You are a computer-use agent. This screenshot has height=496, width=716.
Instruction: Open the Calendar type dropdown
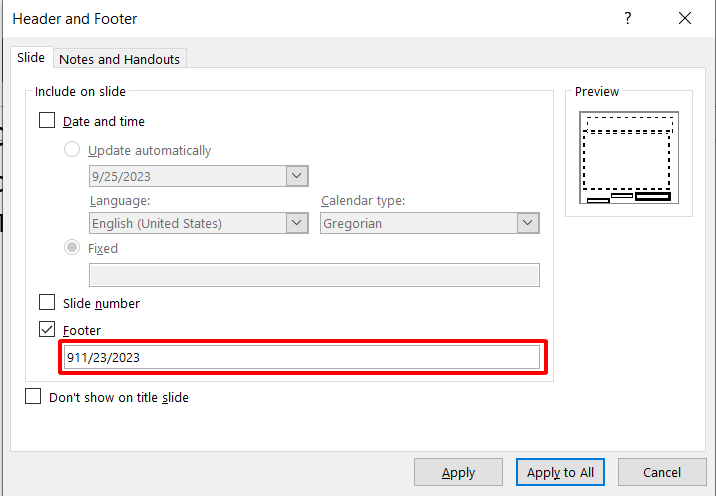[x=529, y=224]
